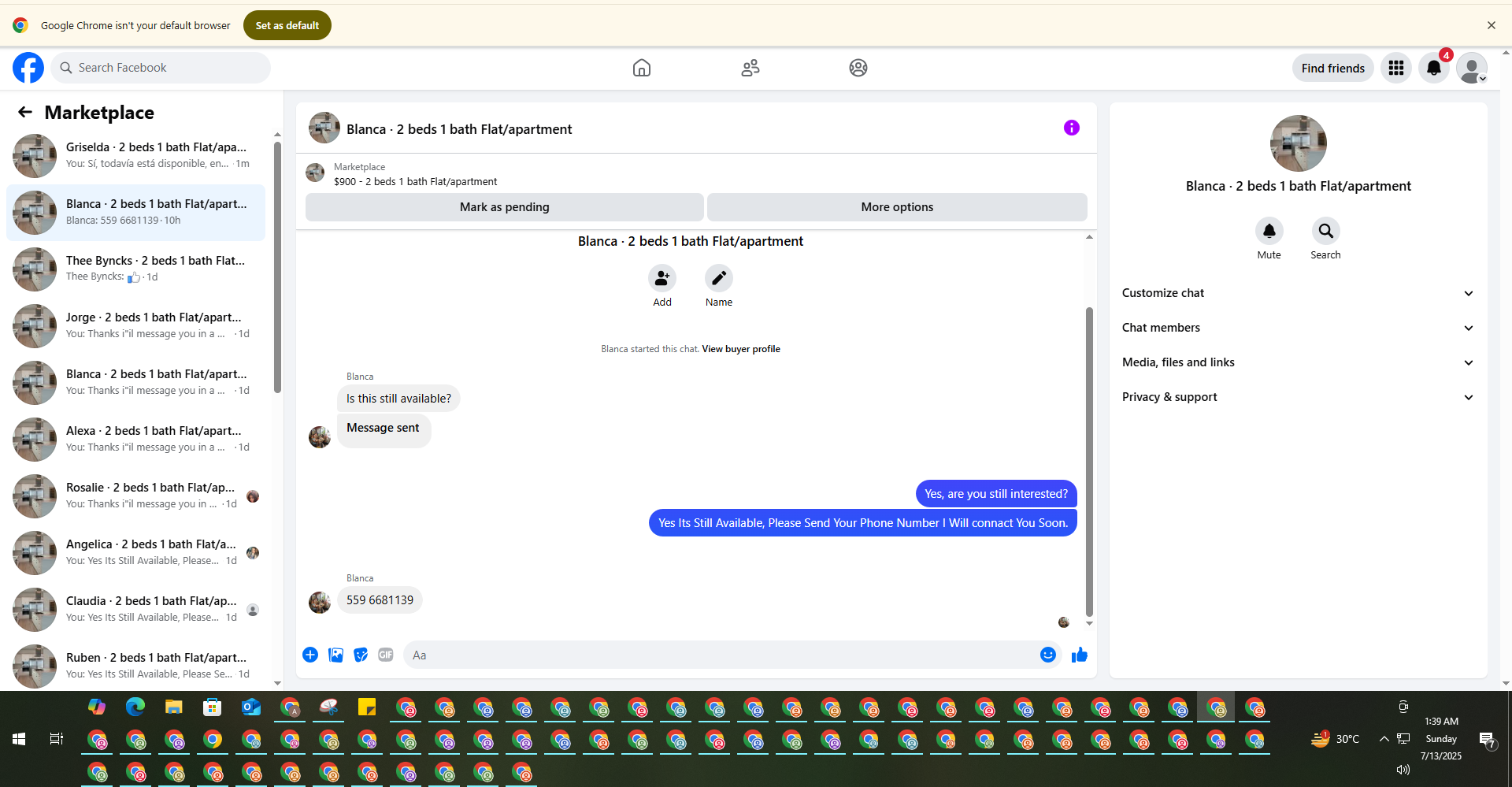Open Jorge conversation in Marketplace list
This screenshot has height=787, width=1512.
pos(135,325)
